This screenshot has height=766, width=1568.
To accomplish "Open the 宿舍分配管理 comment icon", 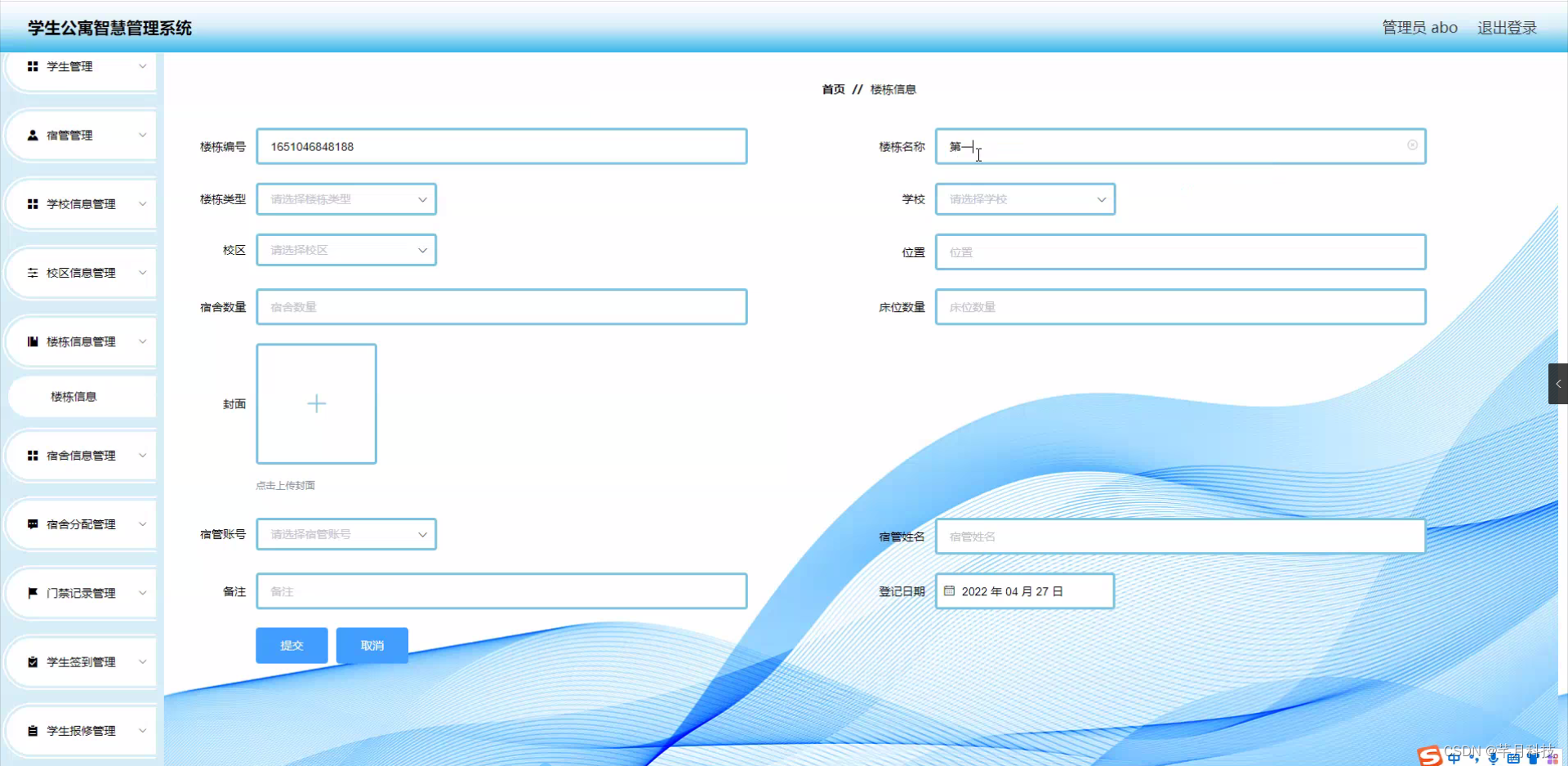I will click(33, 523).
